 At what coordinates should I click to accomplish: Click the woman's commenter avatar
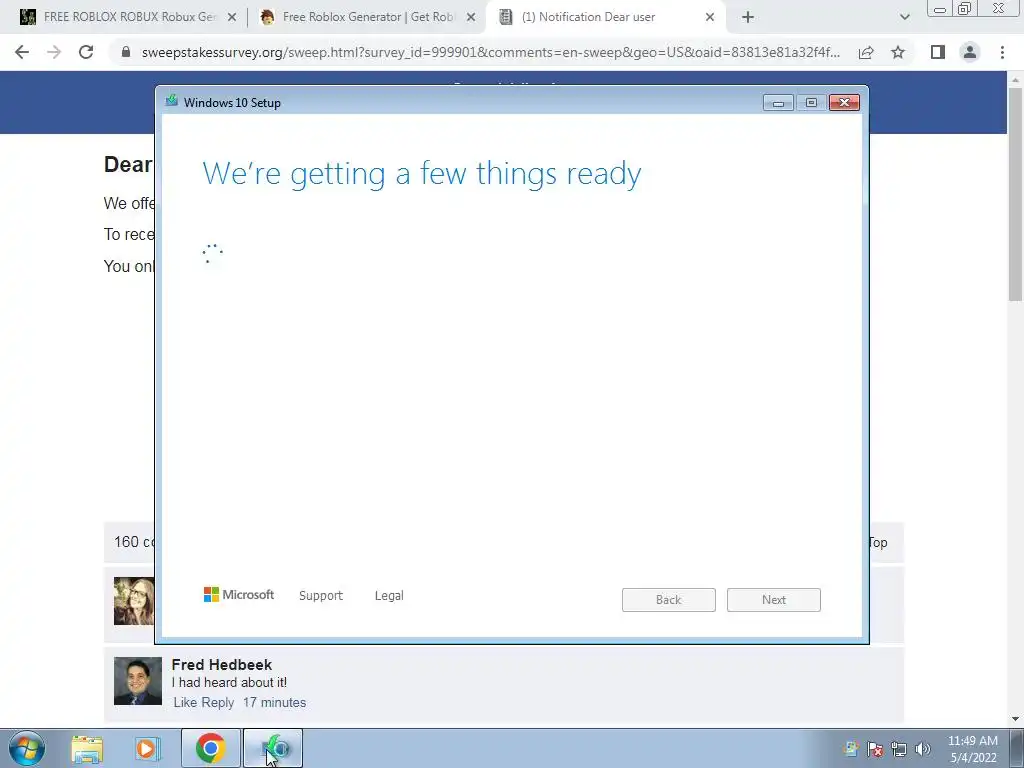134,601
